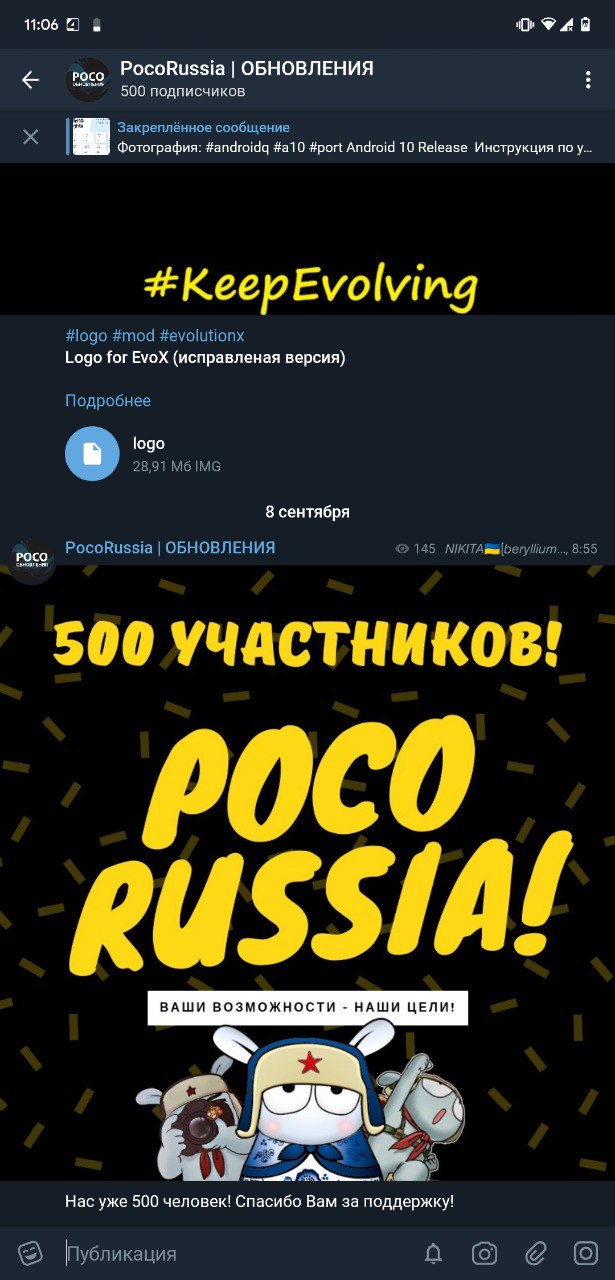Open the #mod hashtag
This screenshot has width=615, height=1280.
[x=133, y=336]
